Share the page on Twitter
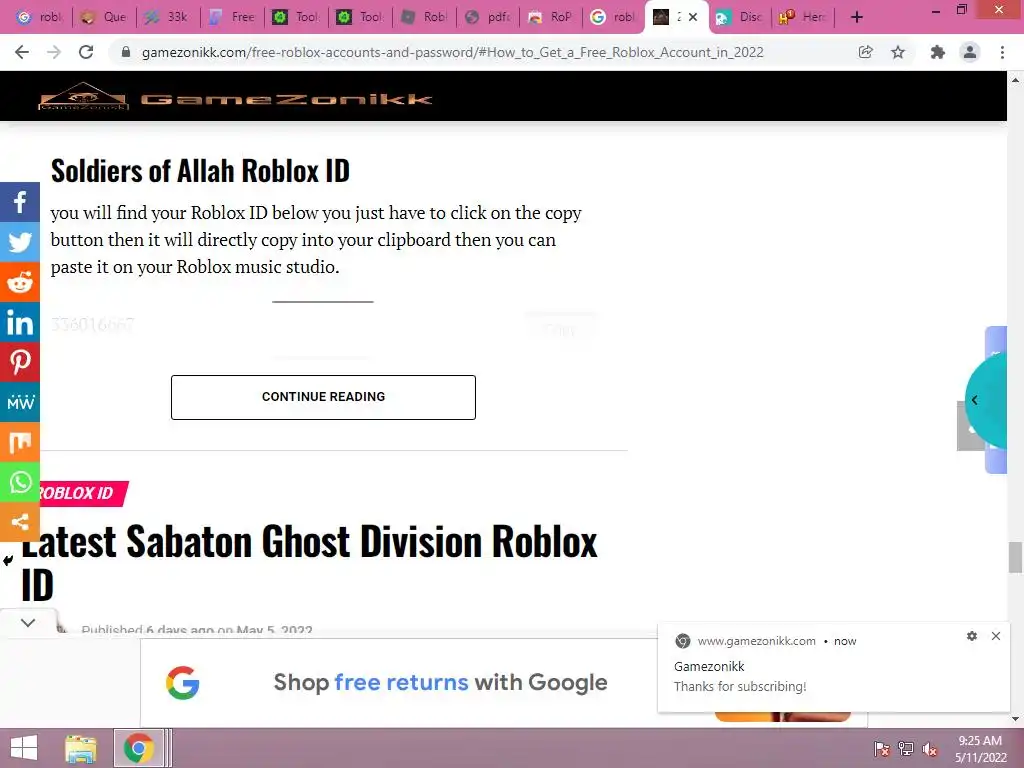The height and width of the screenshot is (768, 1024). click(20, 242)
